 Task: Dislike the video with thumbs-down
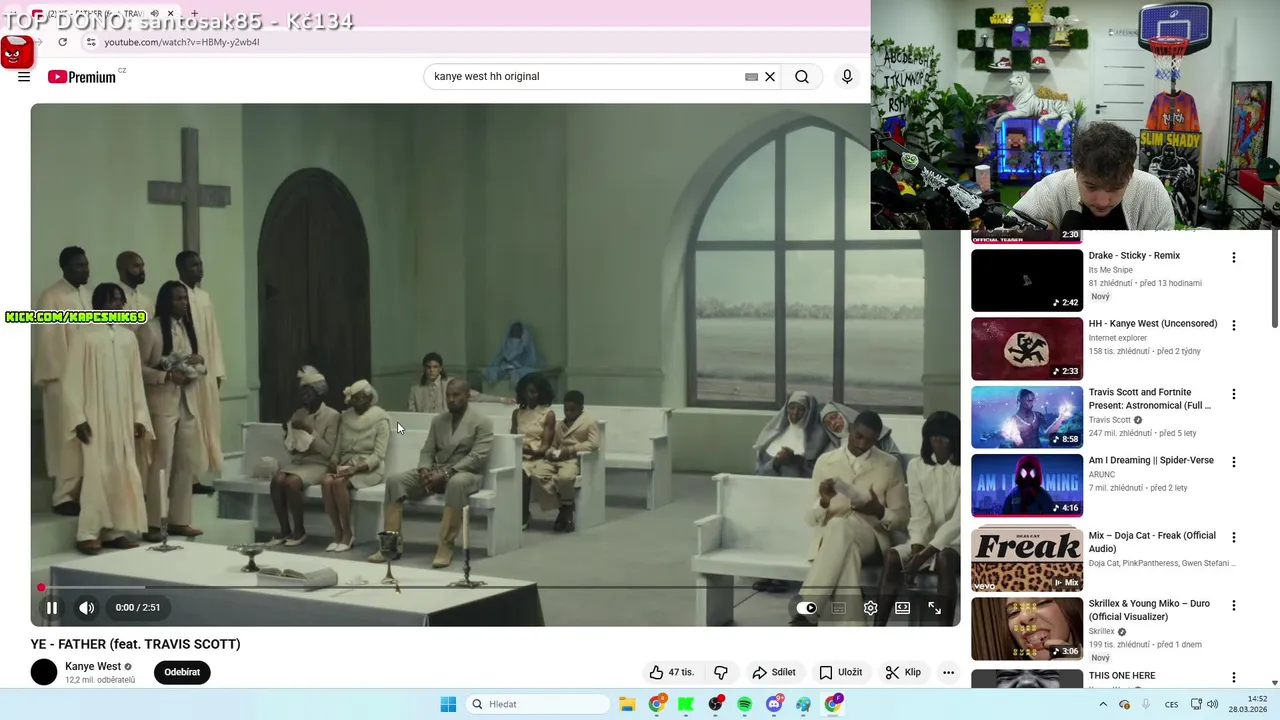coord(721,672)
